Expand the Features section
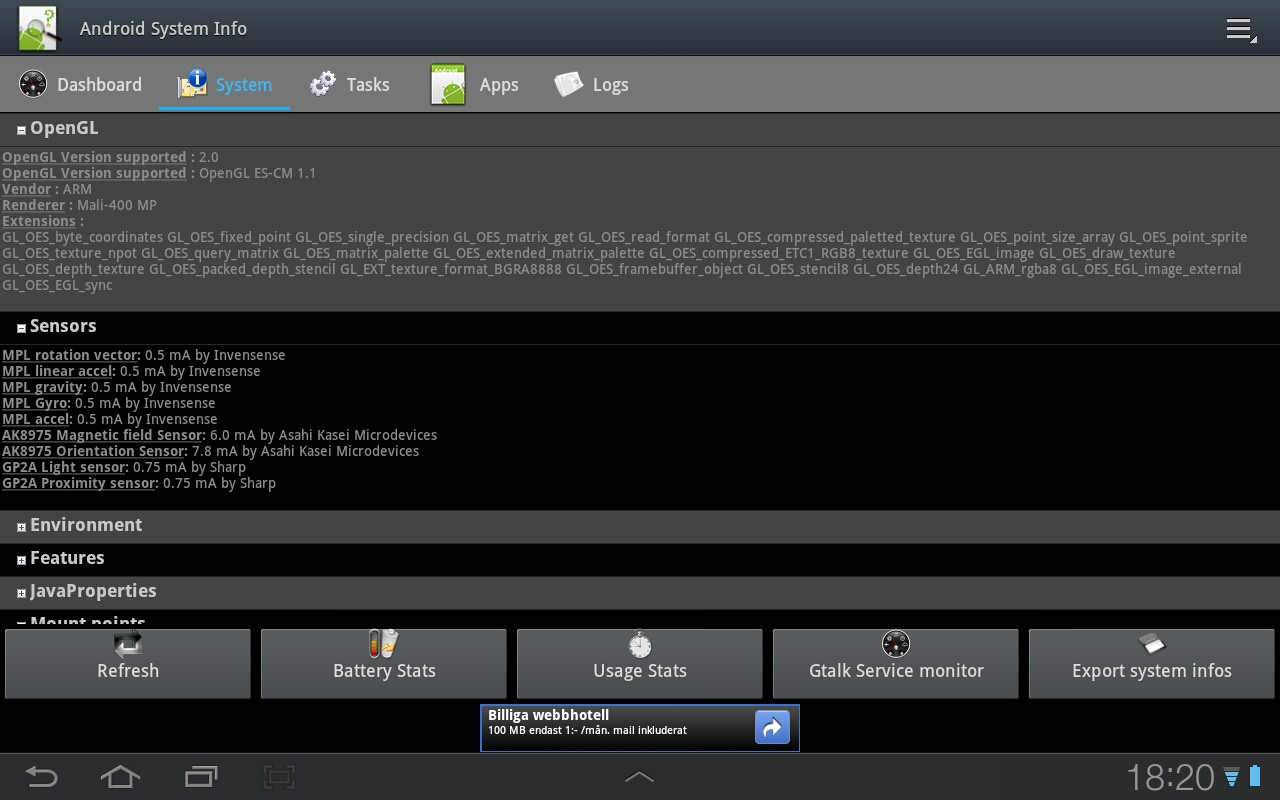This screenshot has width=1280, height=800. (640, 558)
